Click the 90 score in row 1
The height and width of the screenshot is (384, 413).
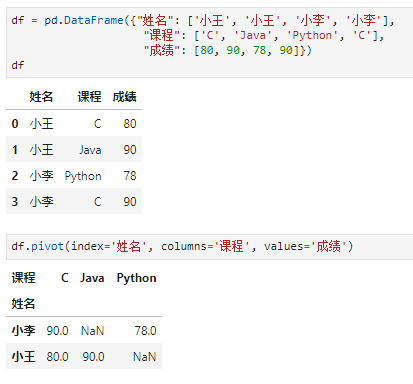(x=130, y=150)
